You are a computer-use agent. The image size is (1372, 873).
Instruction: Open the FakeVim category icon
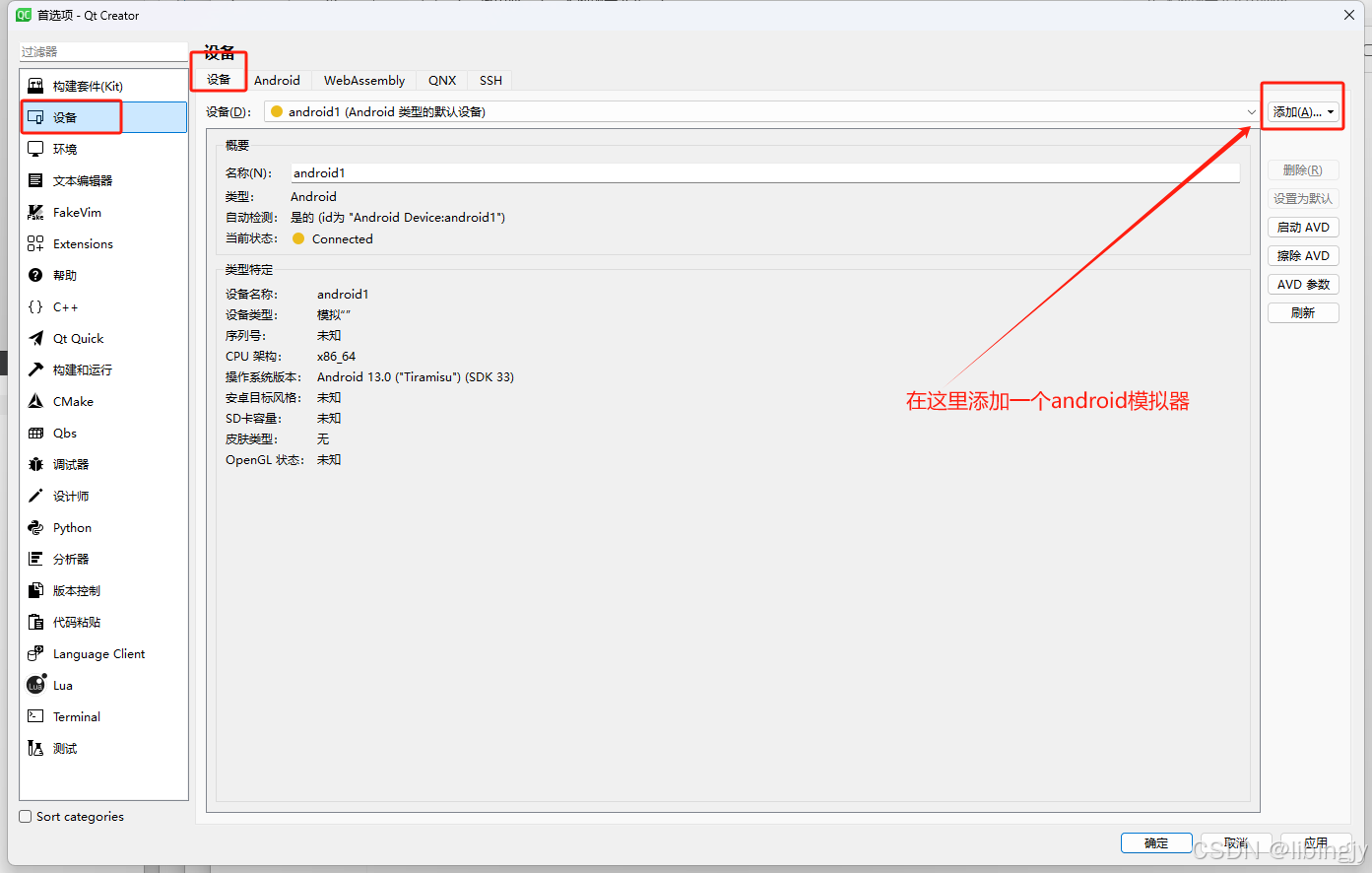[35, 212]
